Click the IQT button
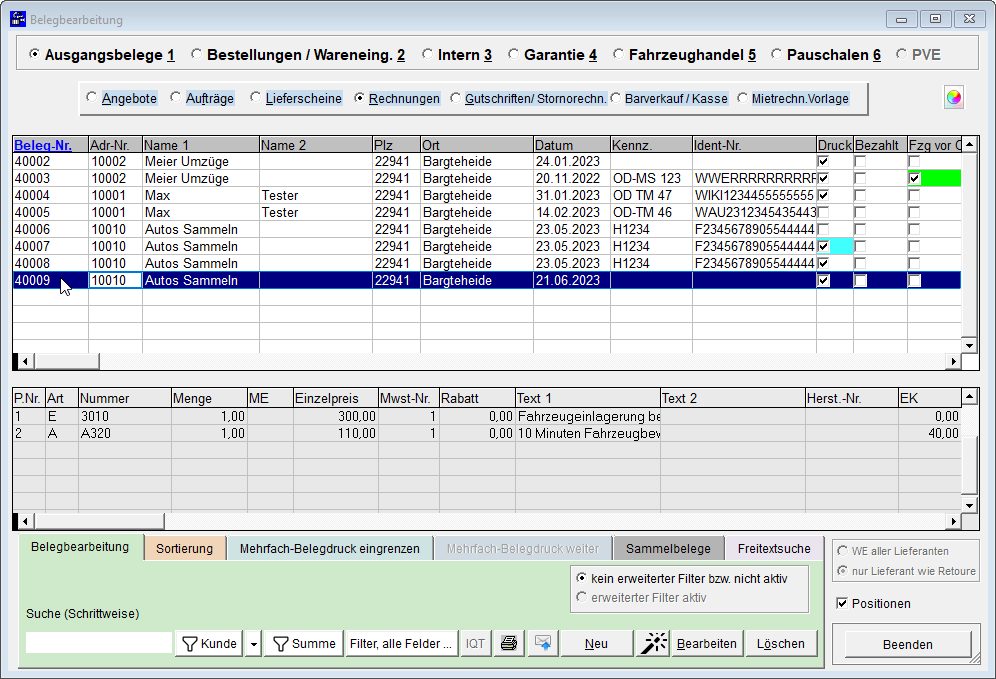 [x=475, y=643]
